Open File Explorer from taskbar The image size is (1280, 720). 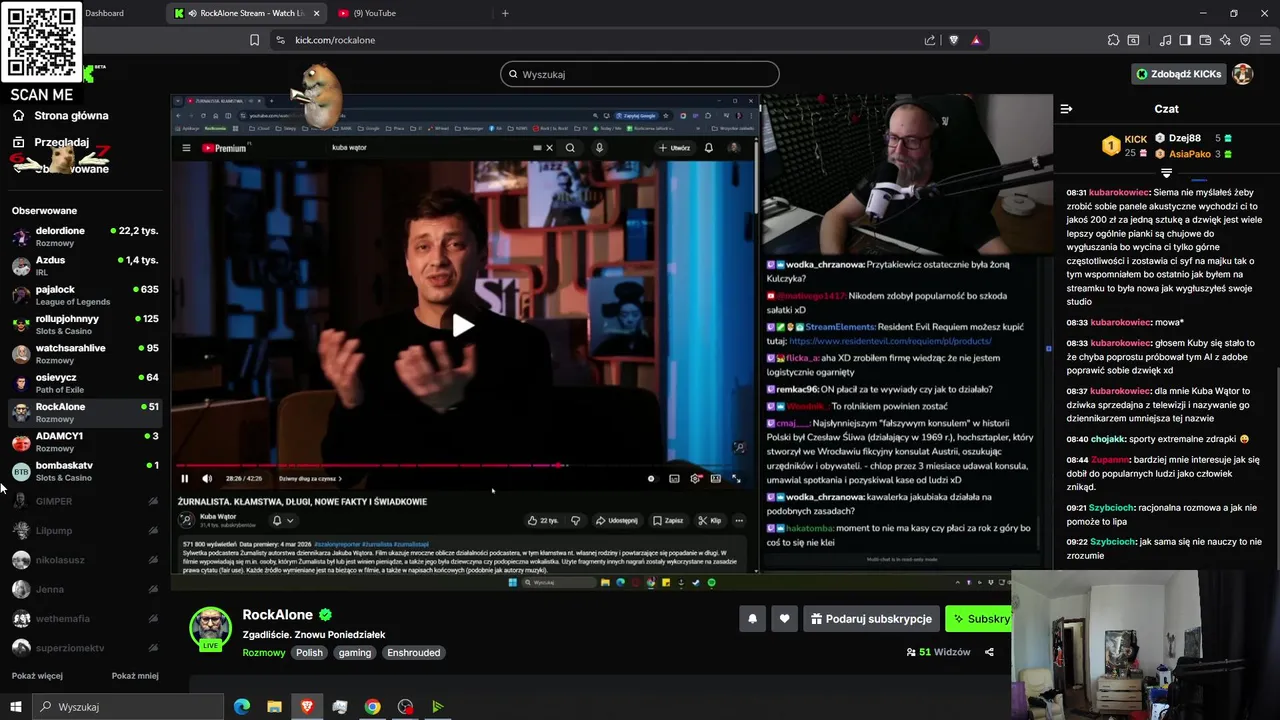pos(275,707)
